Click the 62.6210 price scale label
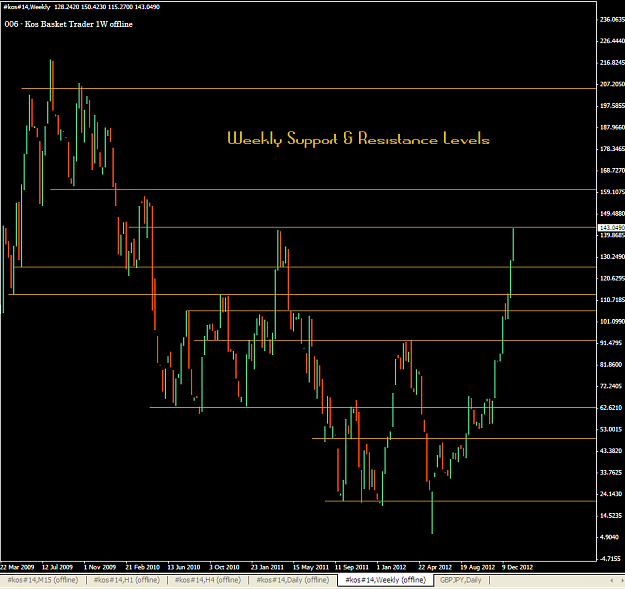 coord(611,408)
